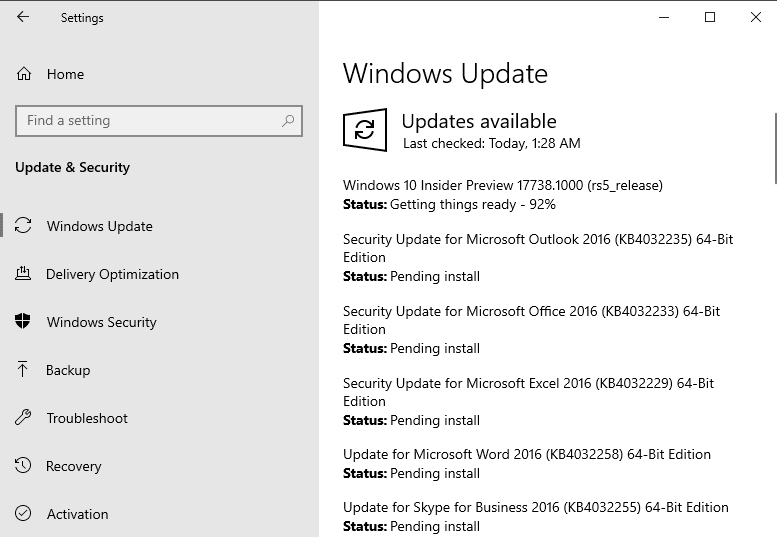Click the magnifier icon in the search box
777x537 pixels.
coord(288,120)
